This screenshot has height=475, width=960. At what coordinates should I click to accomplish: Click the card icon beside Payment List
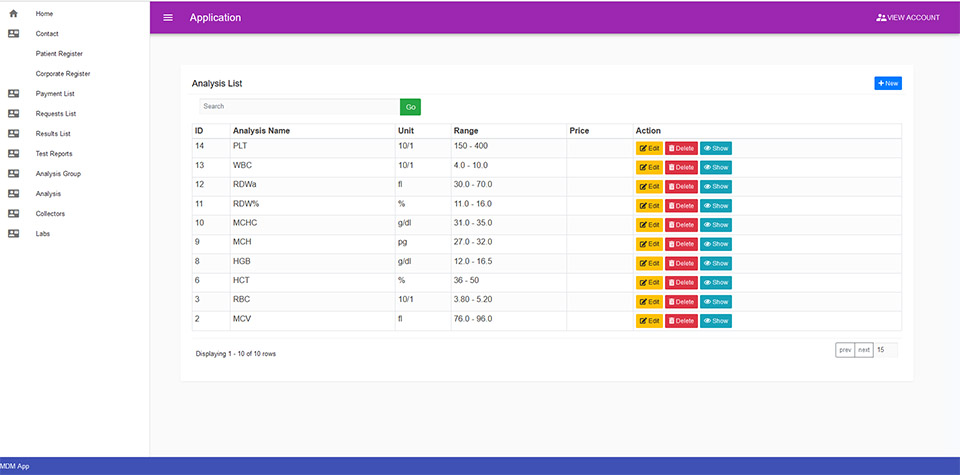pos(13,94)
